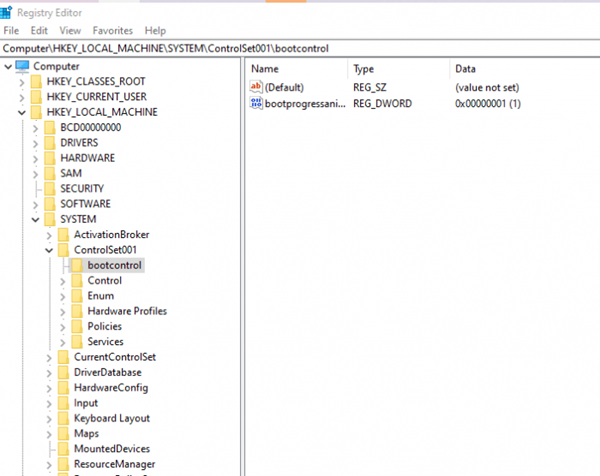Image resolution: width=600 pixels, height=476 pixels.
Task: Collapse the Computer root node
Action: [8, 67]
